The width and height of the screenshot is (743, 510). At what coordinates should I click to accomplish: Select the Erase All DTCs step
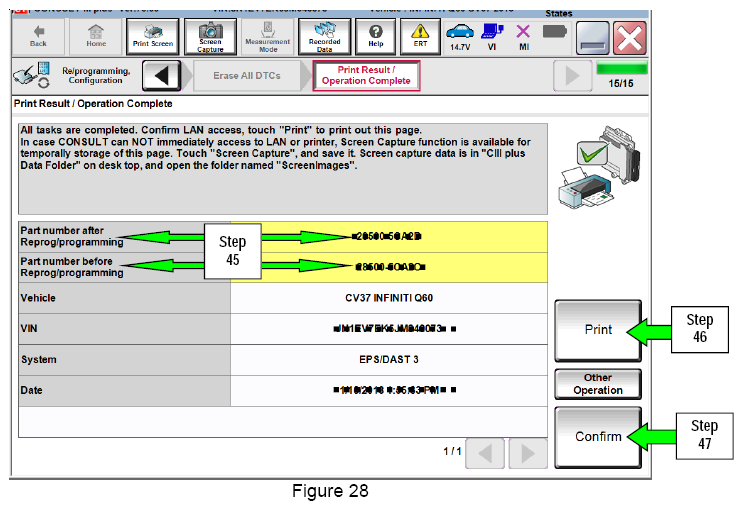tap(247, 75)
